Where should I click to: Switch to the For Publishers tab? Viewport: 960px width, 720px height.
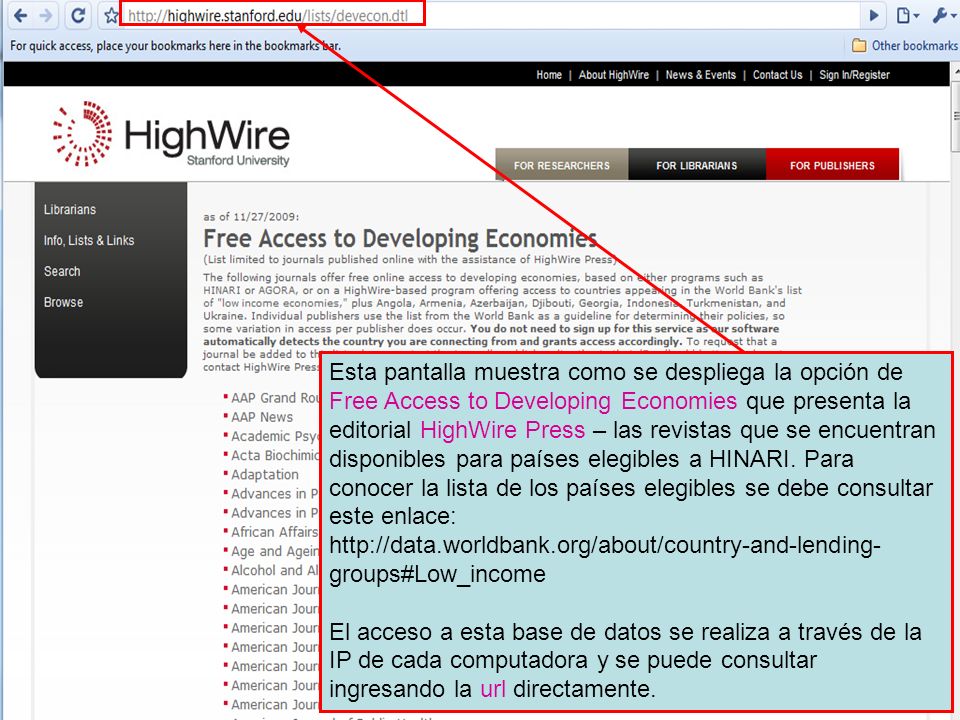[832, 165]
